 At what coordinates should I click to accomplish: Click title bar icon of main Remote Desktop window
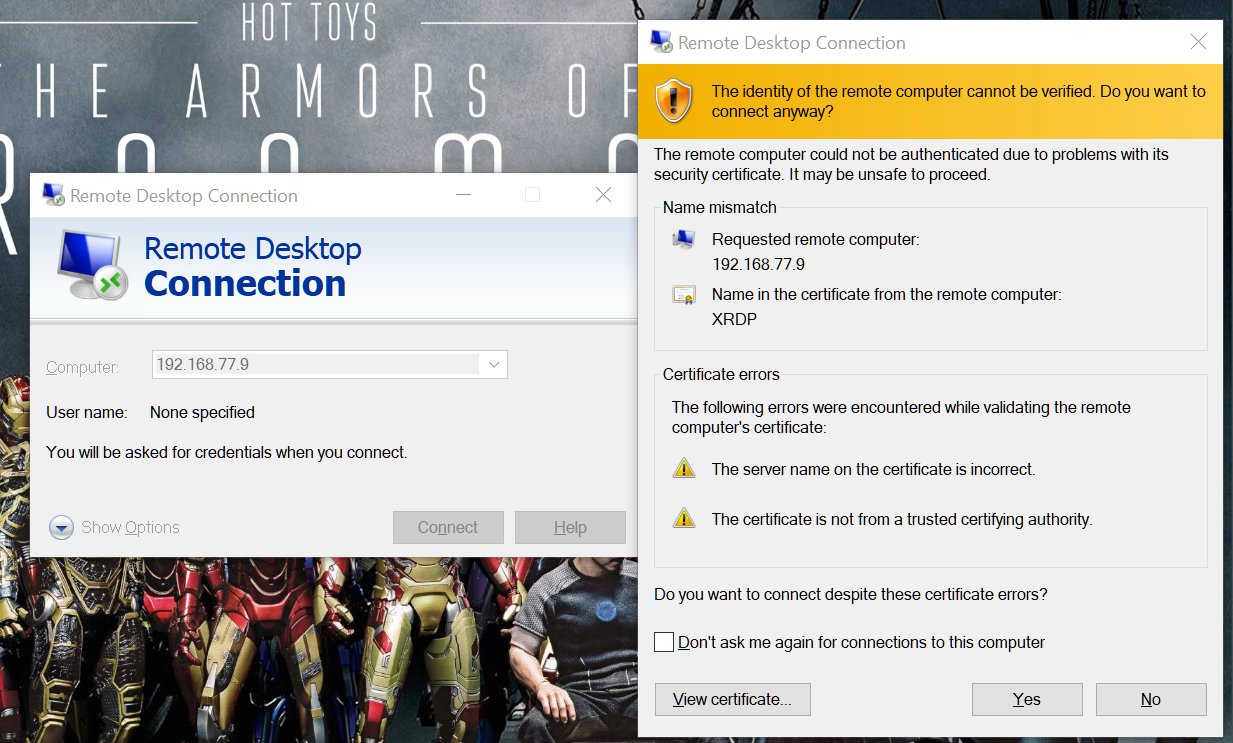point(53,195)
